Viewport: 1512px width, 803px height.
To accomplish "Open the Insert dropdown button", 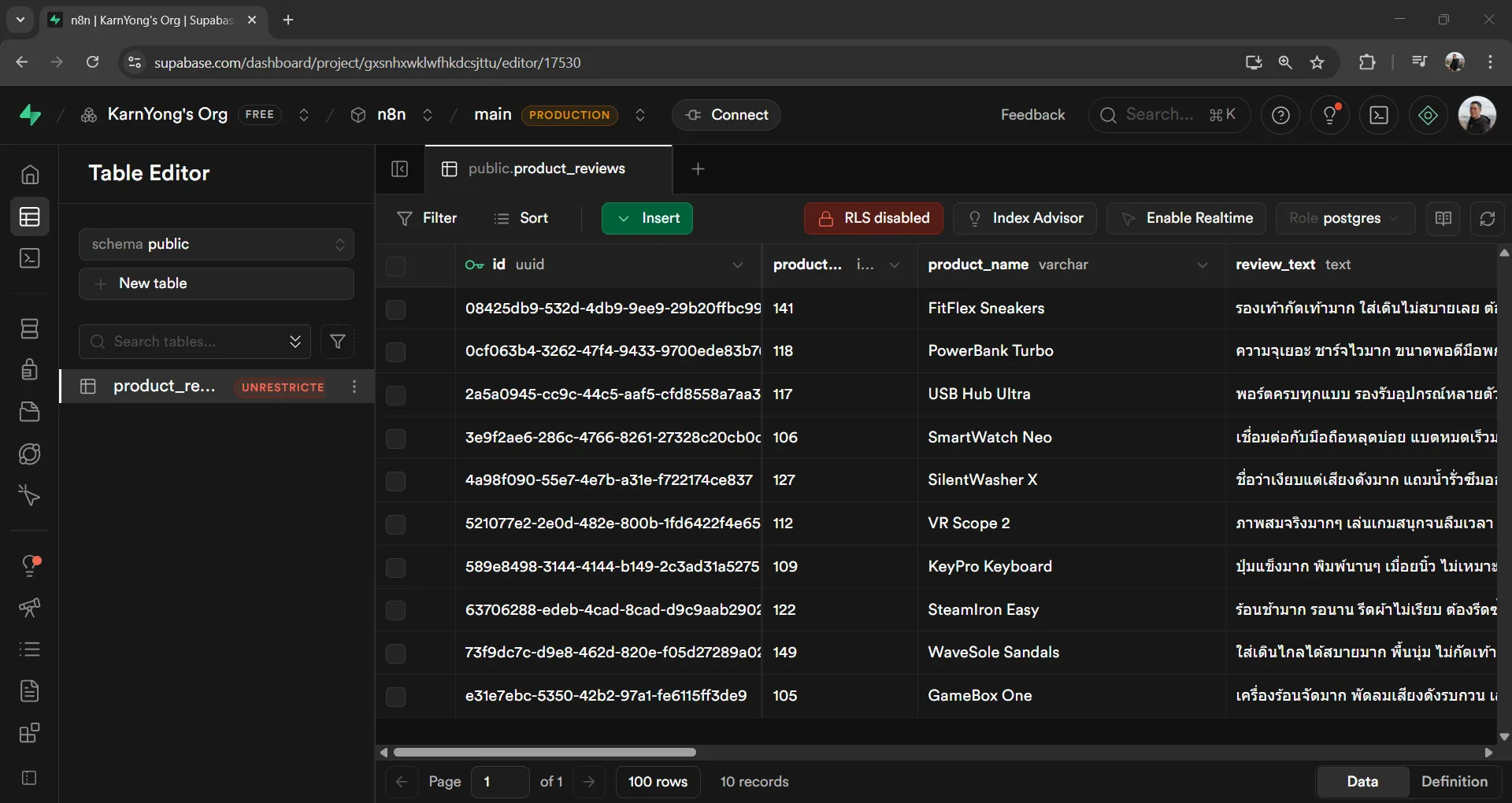I will pos(647,218).
